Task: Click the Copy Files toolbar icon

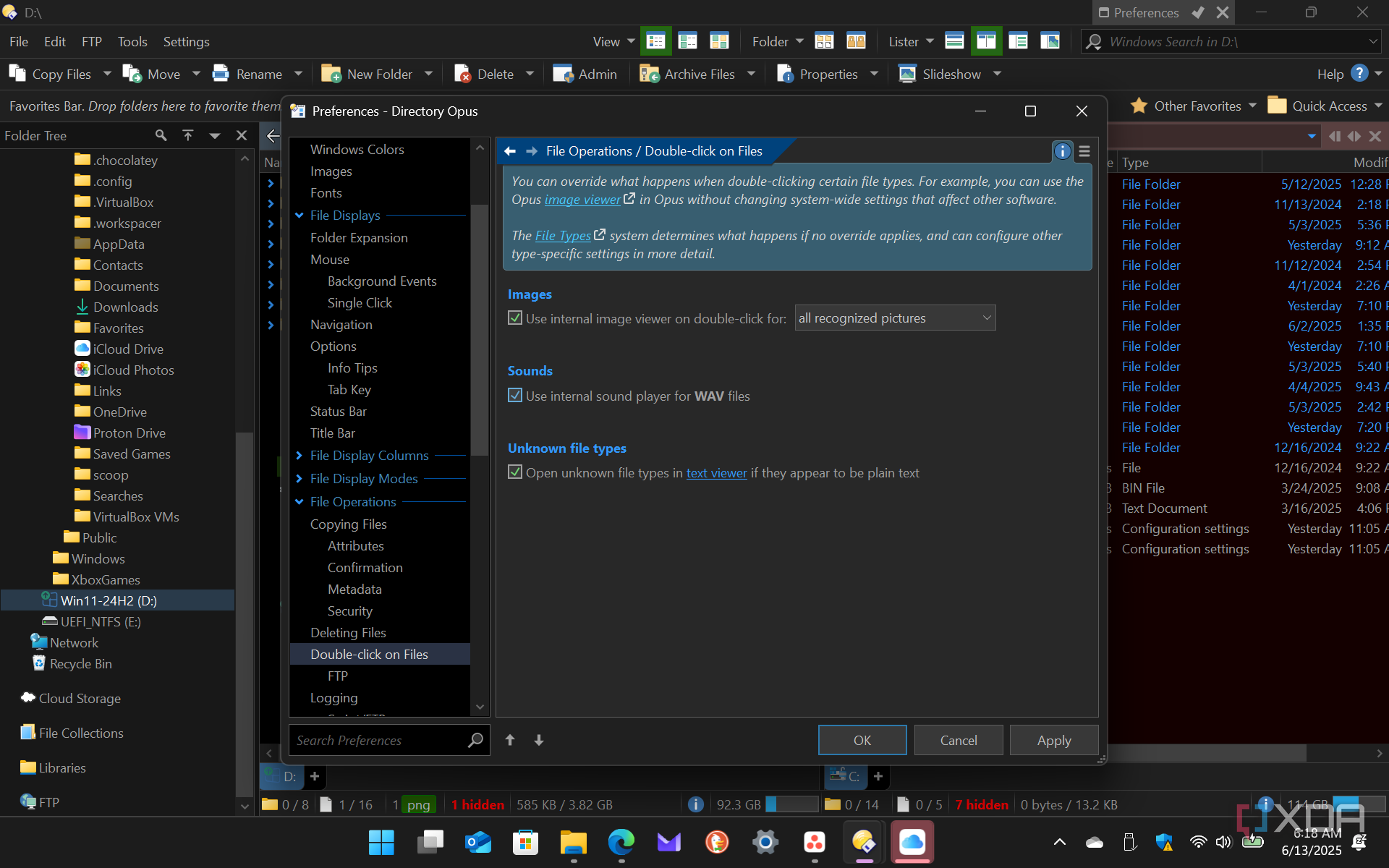Action: [x=17, y=74]
